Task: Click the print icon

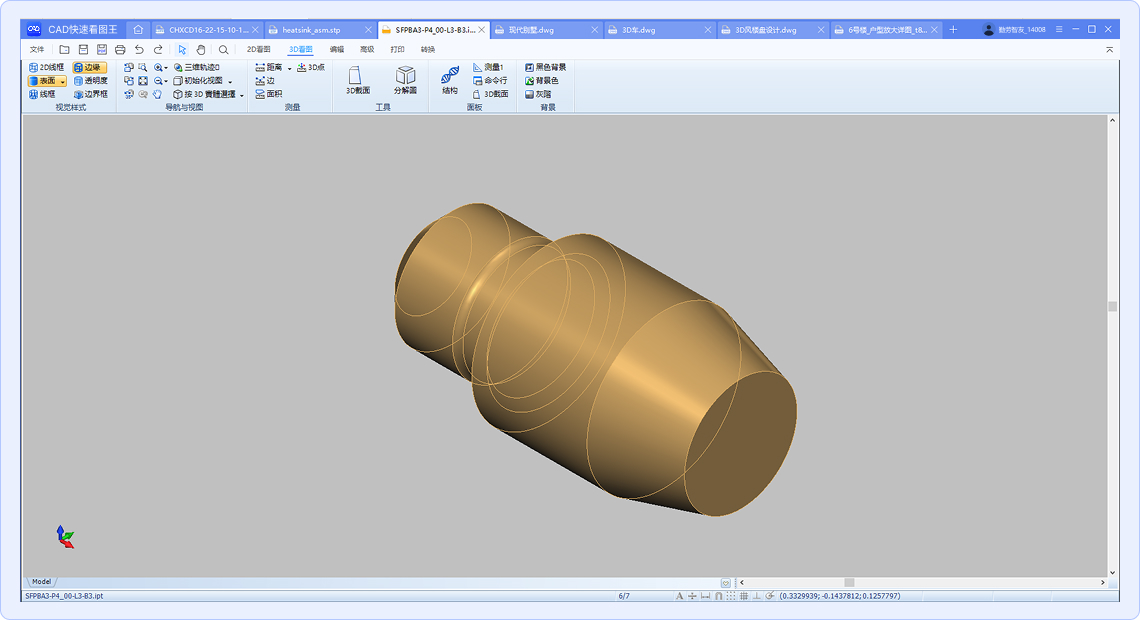Action: click(120, 49)
